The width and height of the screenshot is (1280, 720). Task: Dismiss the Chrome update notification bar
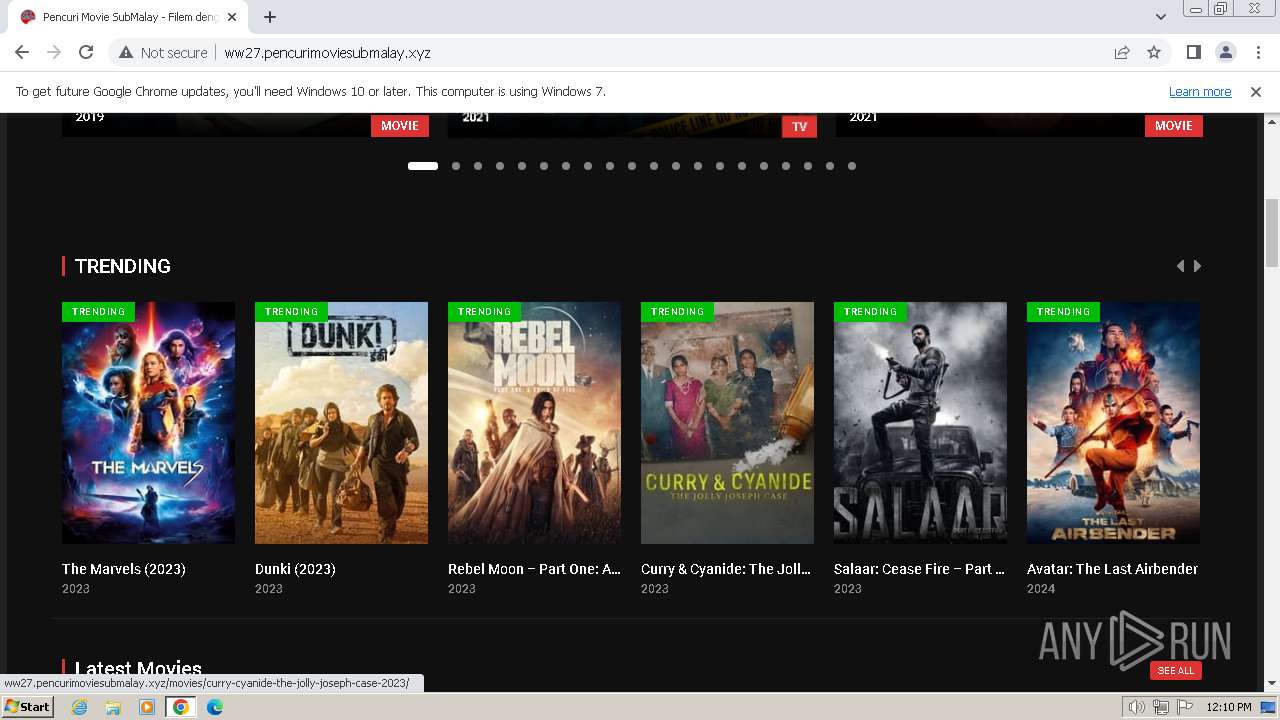[x=1256, y=91]
